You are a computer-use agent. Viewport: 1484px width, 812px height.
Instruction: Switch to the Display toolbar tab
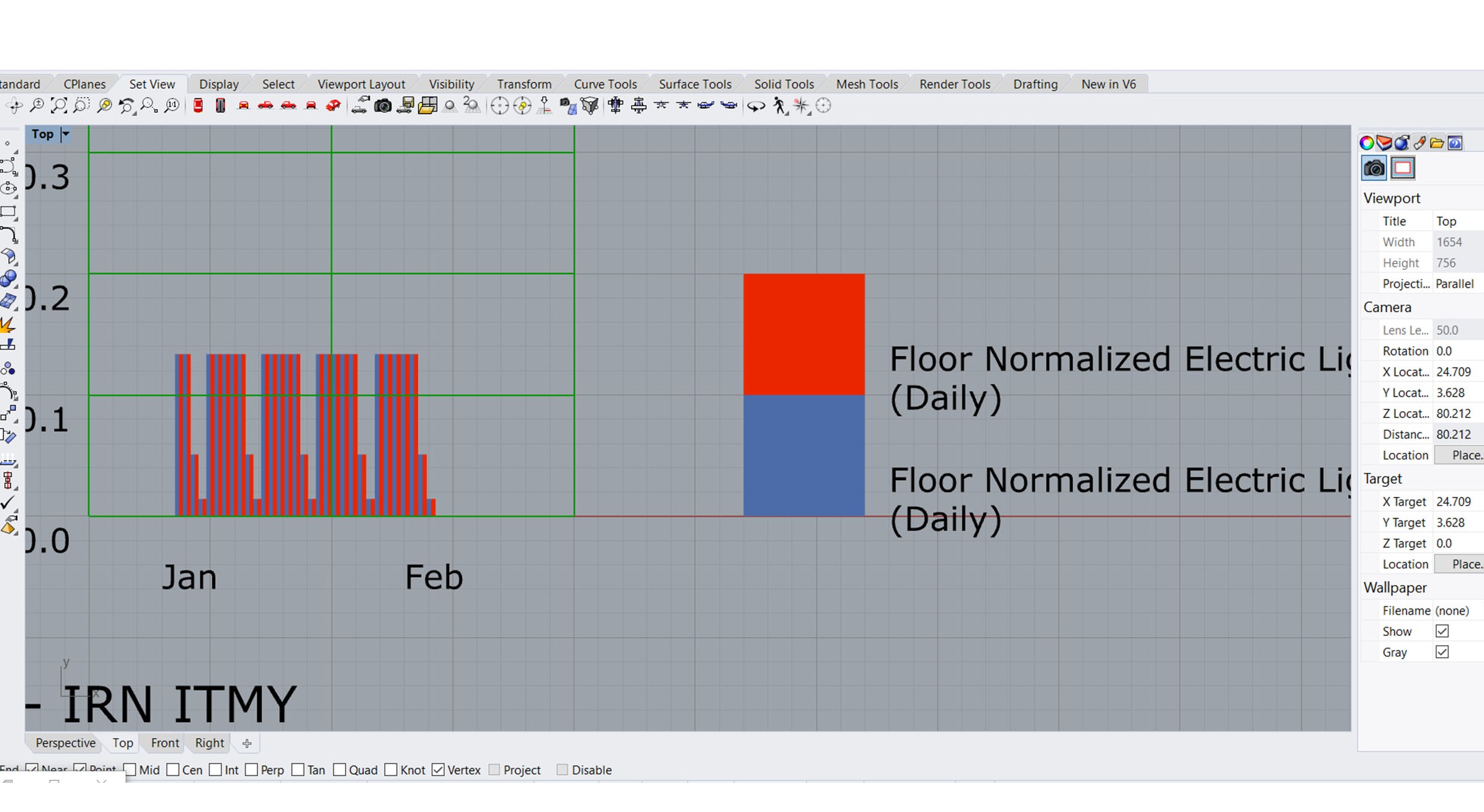coord(218,84)
